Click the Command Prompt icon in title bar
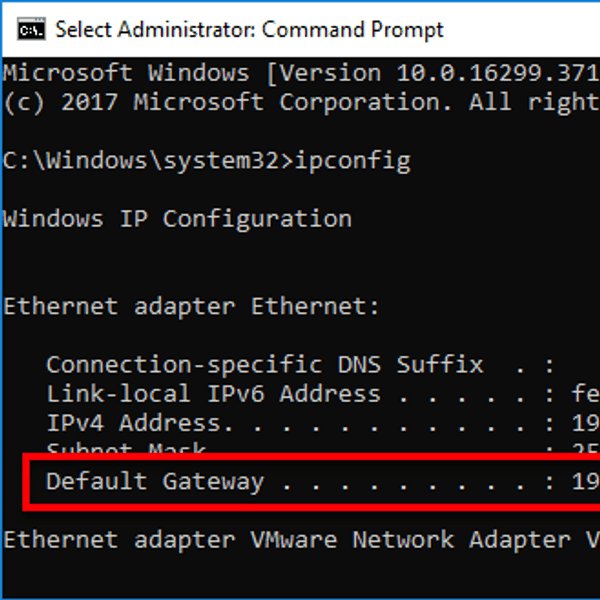This screenshot has height=600, width=600. [x=31, y=29]
